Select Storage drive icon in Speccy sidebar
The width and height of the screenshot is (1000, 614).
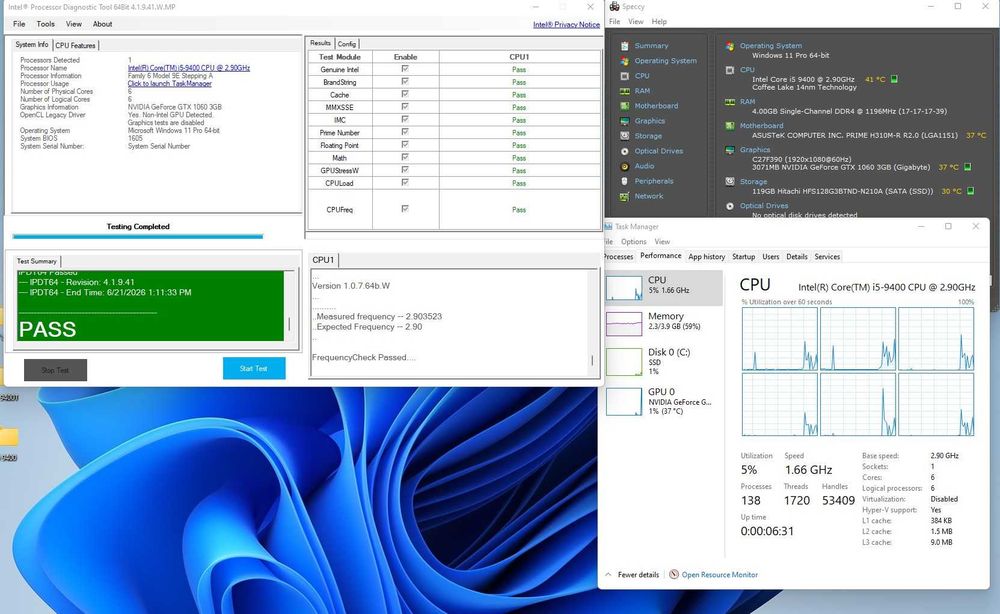[625, 136]
